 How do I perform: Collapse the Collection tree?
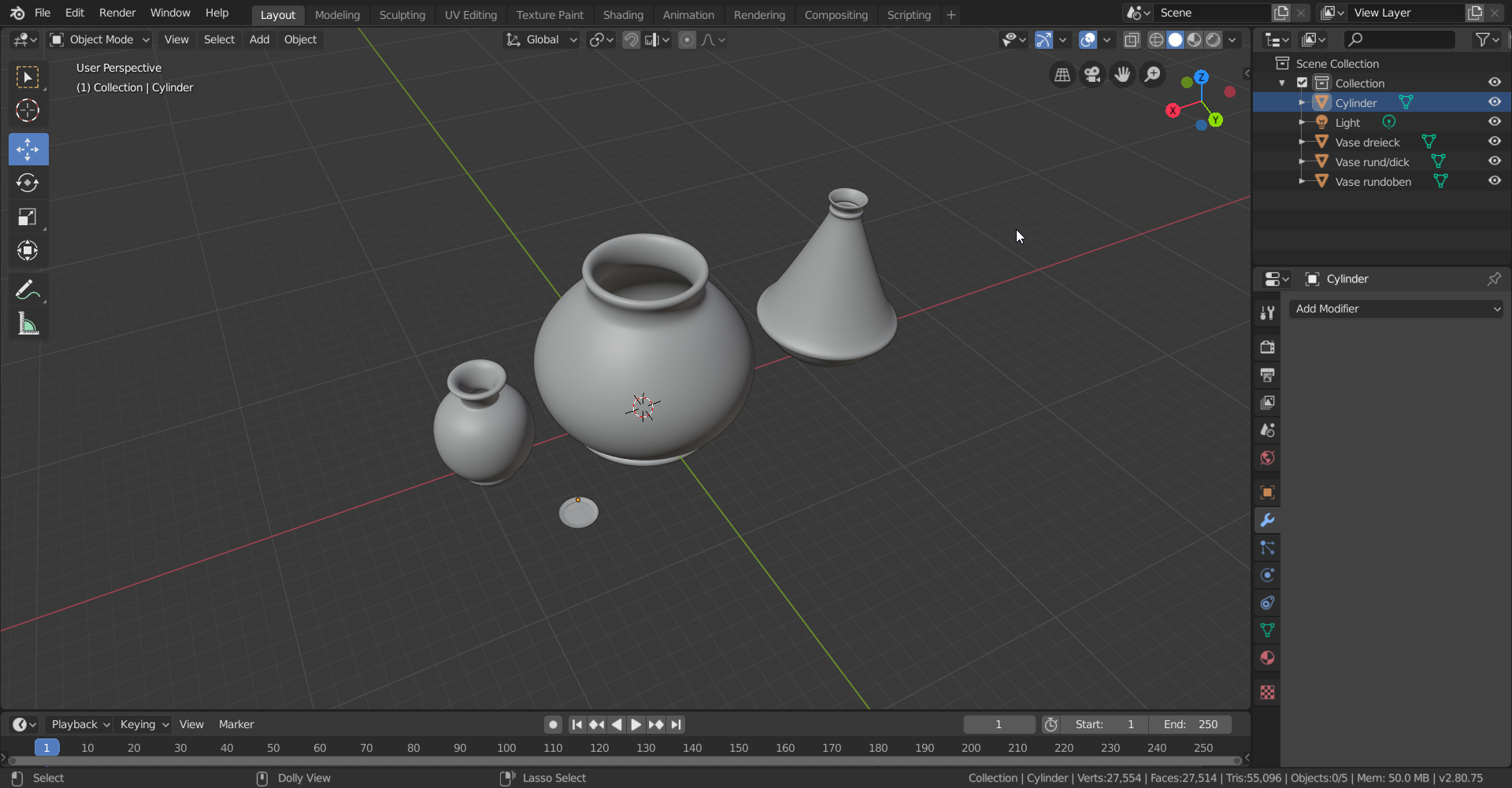point(1282,83)
